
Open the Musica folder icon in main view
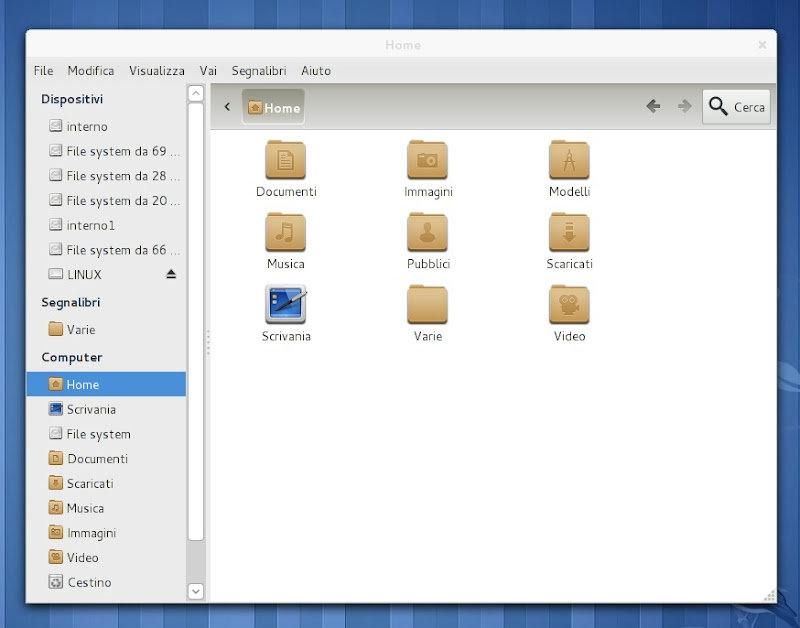click(x=285, y=232)
